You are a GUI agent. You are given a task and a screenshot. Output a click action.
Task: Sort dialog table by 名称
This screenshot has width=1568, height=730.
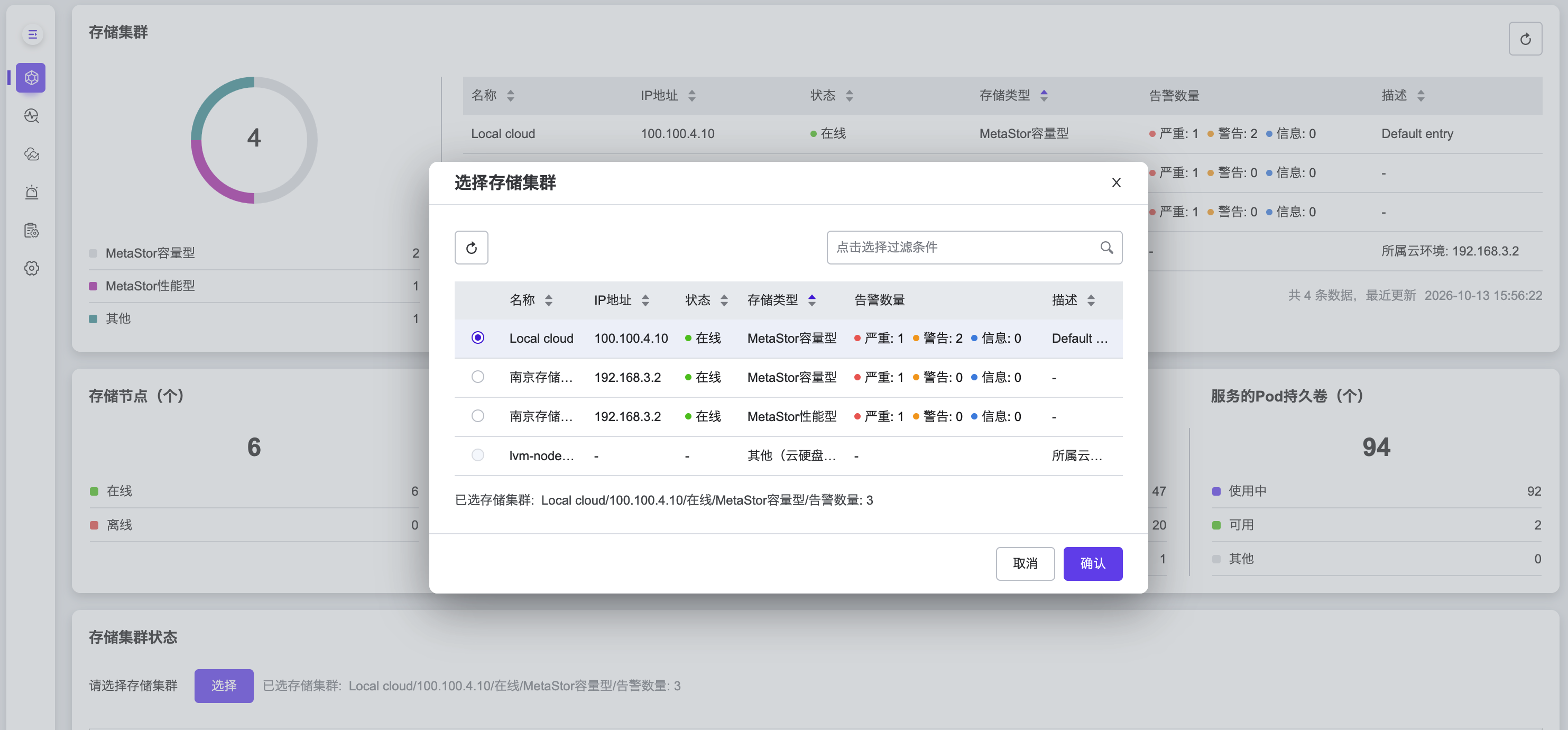tap(548, 300)
